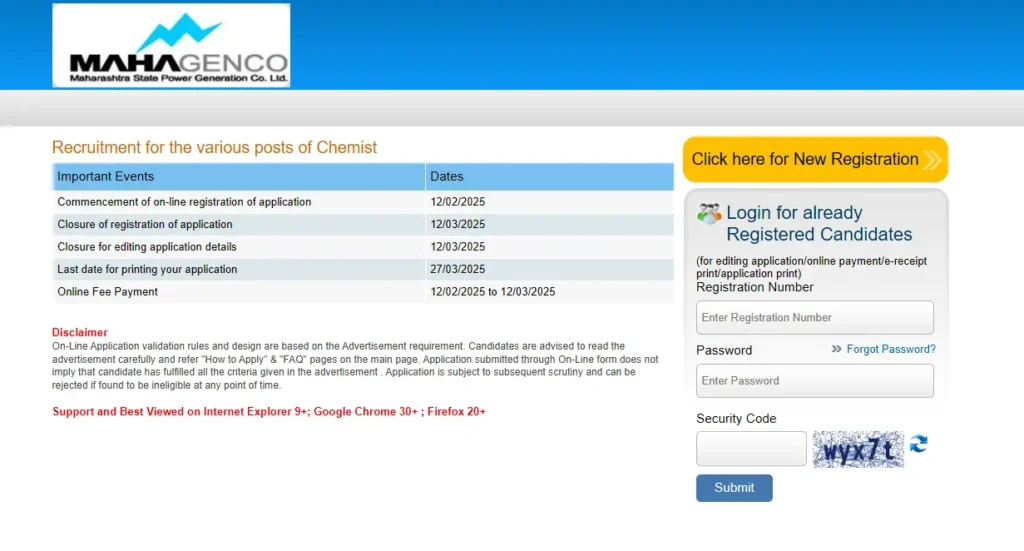Click the date 12/02/2025 for commencement

457,202
